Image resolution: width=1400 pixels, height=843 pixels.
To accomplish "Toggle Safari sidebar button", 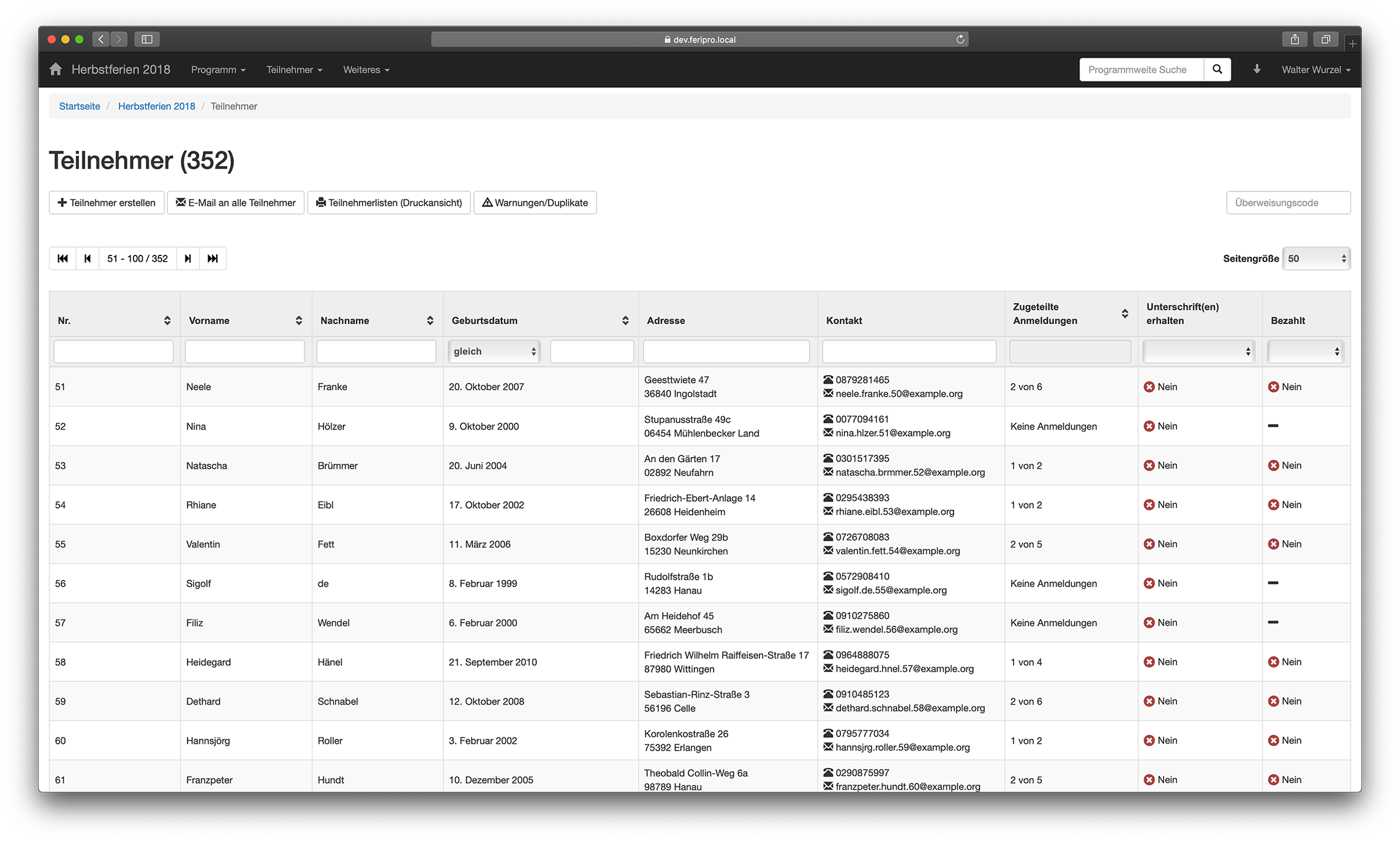I will (x=147, y=39).
